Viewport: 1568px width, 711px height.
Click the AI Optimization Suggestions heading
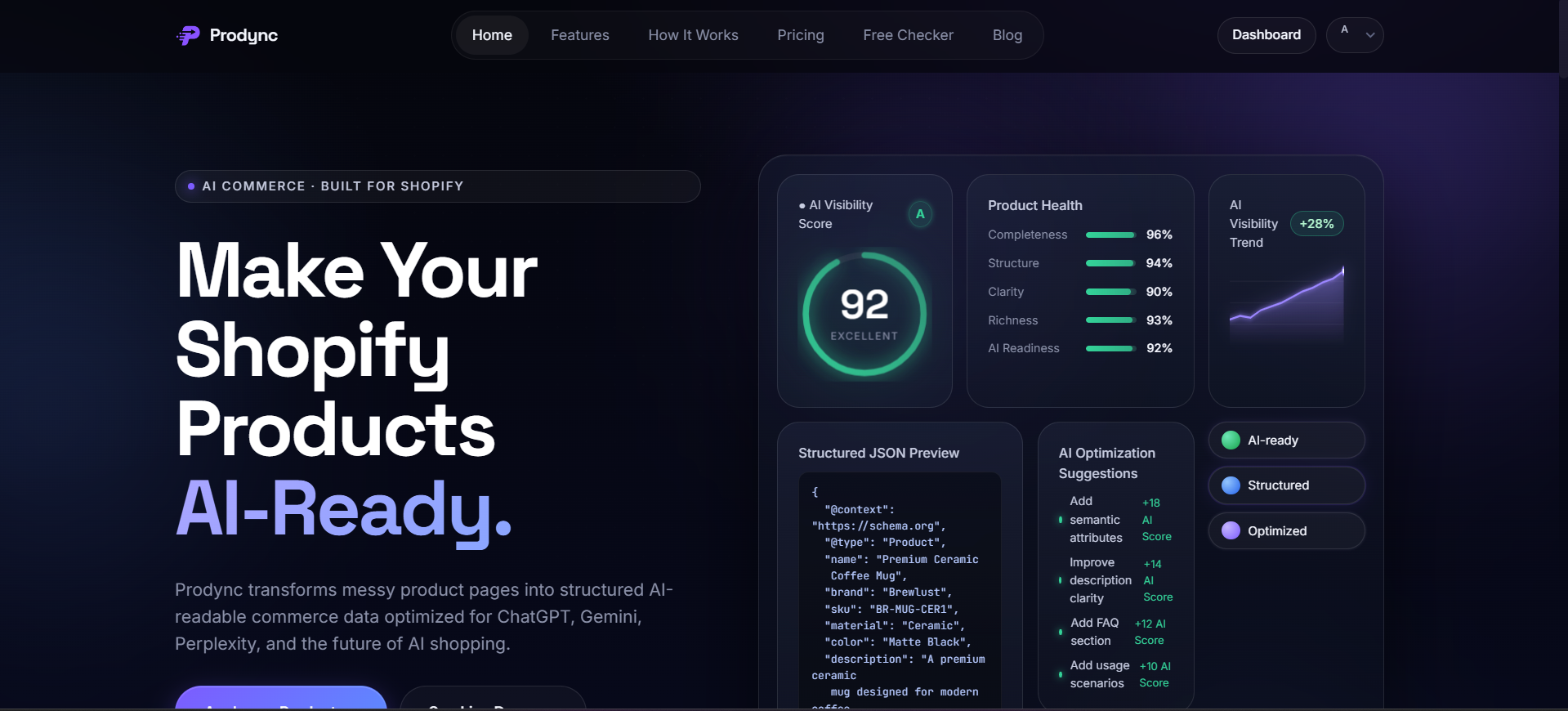1107,463
